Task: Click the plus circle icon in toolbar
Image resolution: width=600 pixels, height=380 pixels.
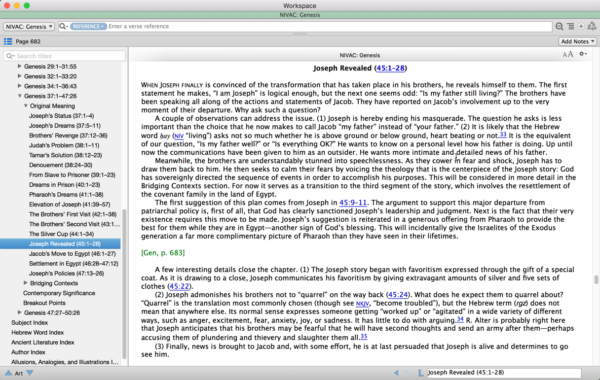Action: [x=581, y=26]
